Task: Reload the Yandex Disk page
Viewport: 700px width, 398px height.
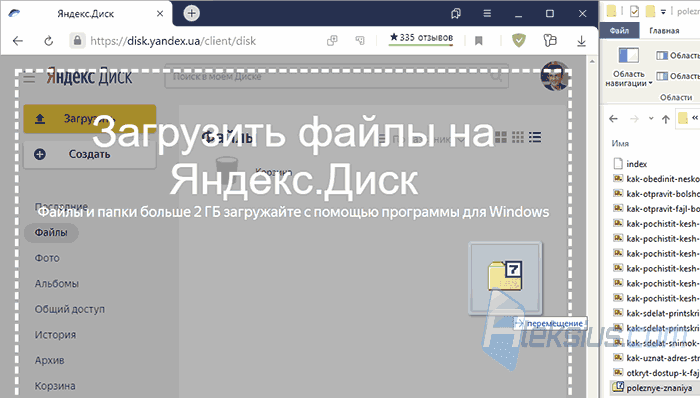Action: click(49, 41)
